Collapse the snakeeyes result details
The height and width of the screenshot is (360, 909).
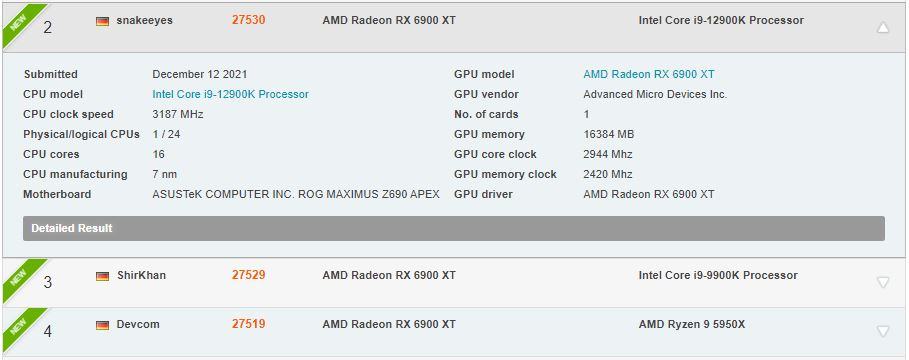(883, 27)
